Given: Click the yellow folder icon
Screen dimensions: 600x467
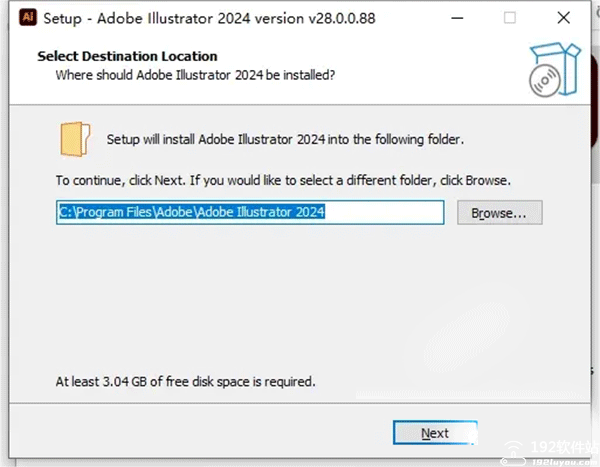Looking at the screenshot, I should pos(75,139).
